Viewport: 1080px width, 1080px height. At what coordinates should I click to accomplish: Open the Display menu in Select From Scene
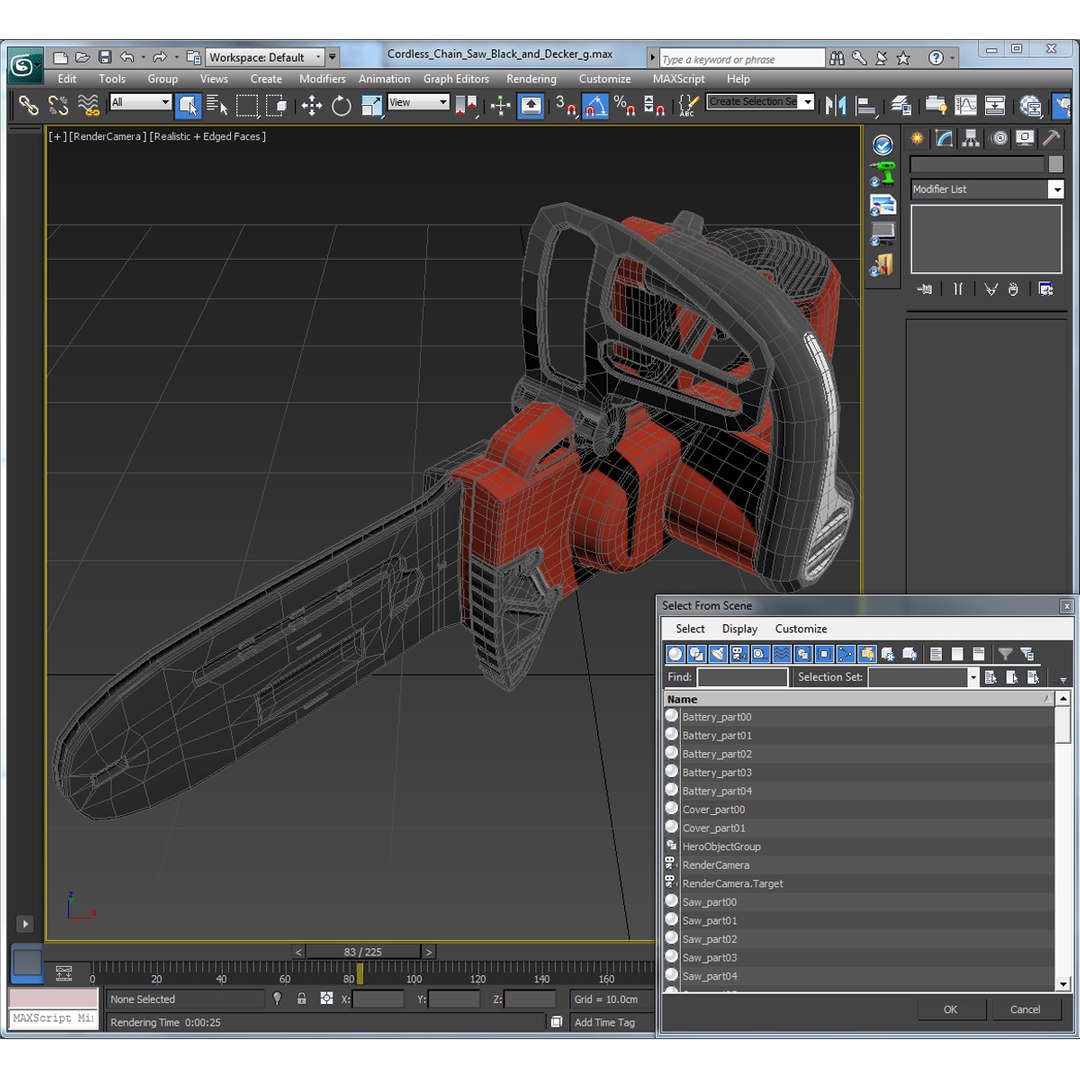point(739,629)
